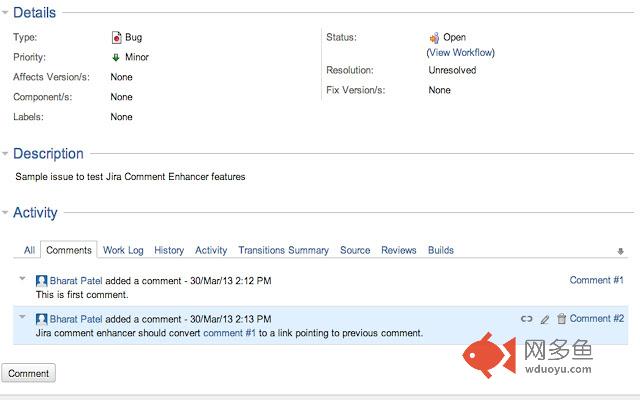Switch to the All tab
Screen dimensions: 640x400
[29, 250]
